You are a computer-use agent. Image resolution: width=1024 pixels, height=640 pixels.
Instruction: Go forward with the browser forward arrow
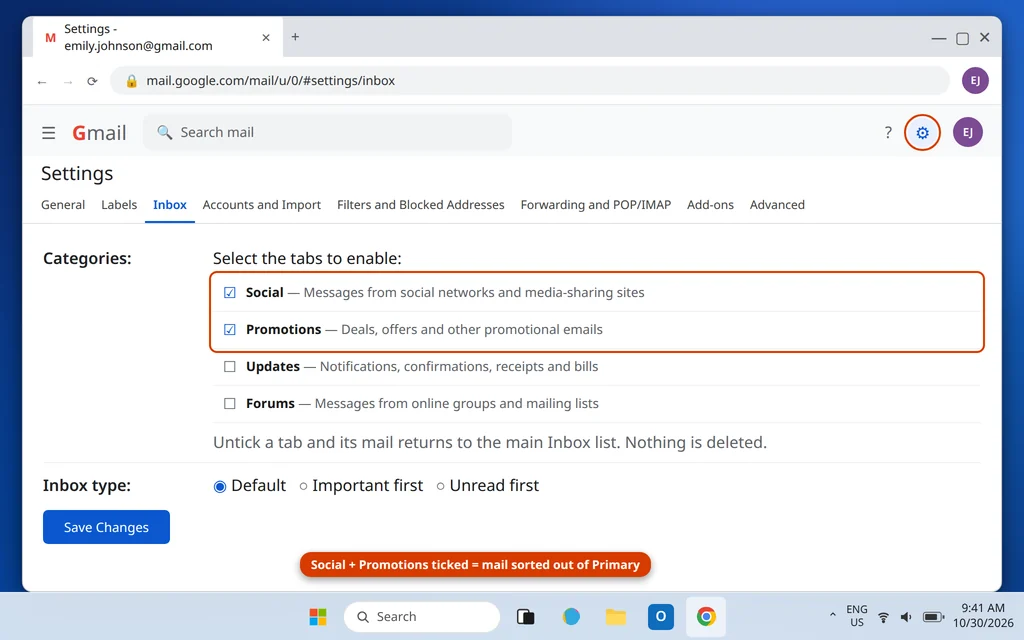[67, 82]
